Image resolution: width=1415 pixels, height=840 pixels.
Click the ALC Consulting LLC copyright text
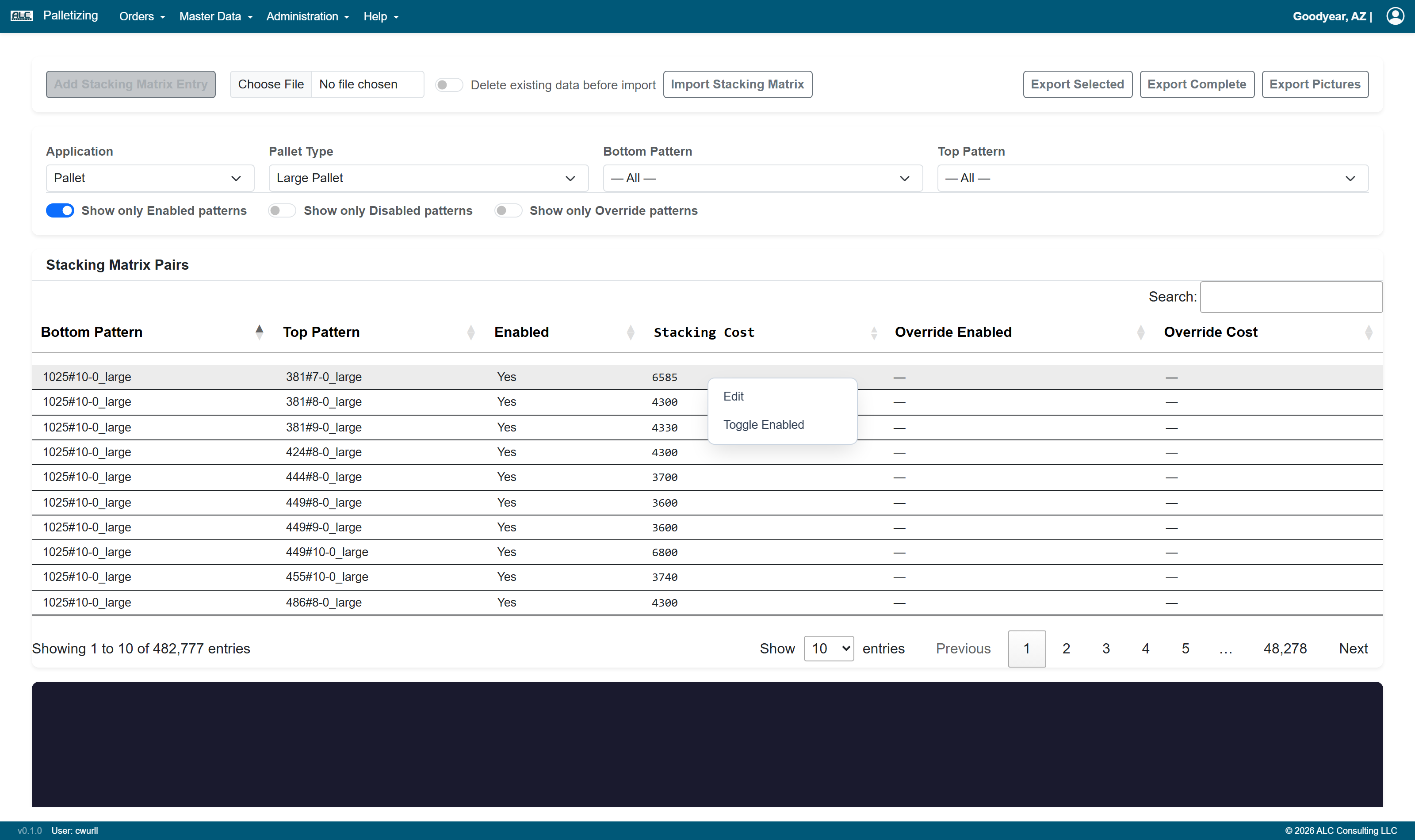(x=1341, y=830)
